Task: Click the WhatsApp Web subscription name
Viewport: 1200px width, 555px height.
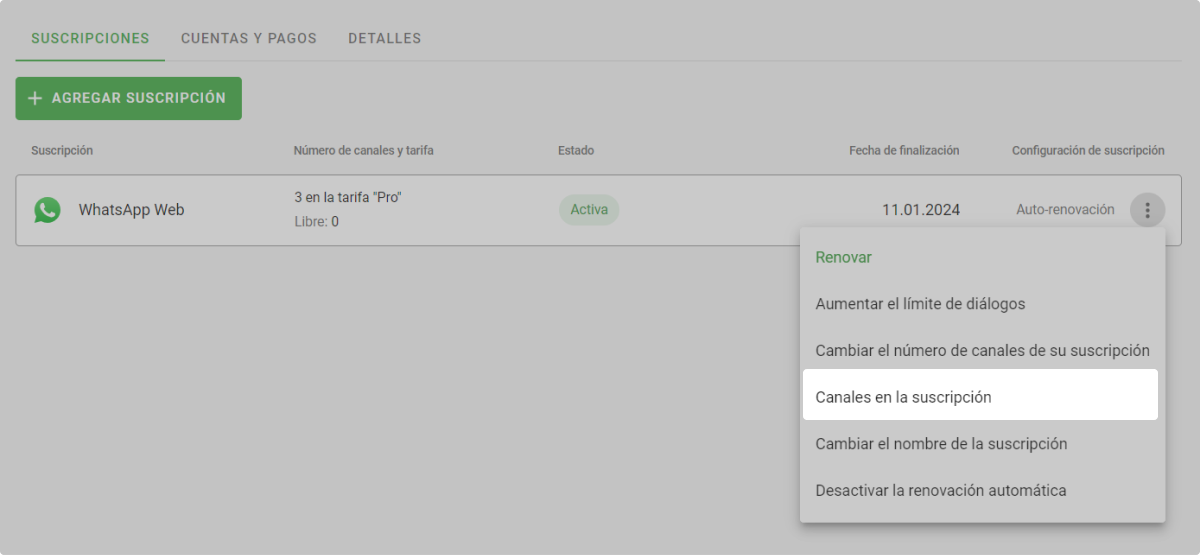Action: [131, 210]
